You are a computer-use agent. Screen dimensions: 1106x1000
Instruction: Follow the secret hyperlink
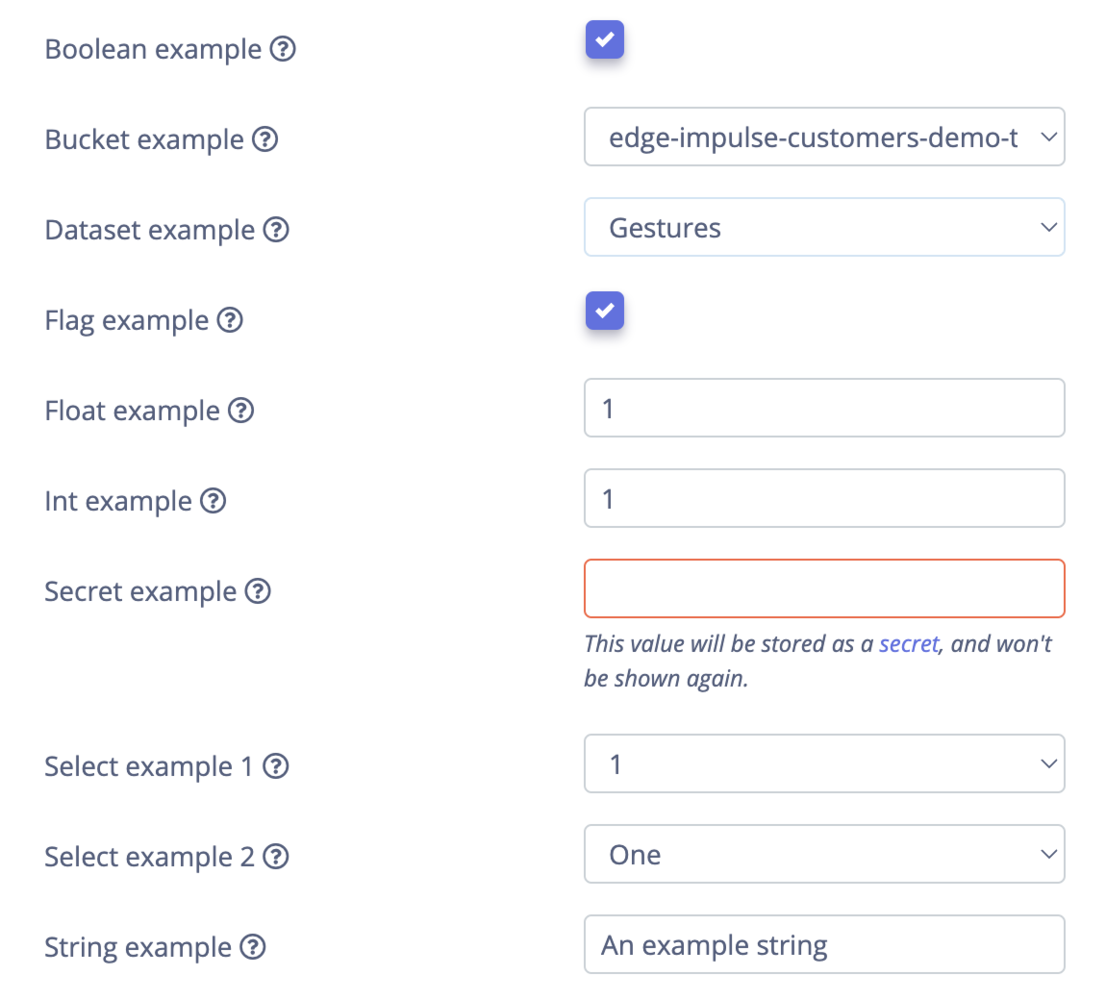point(908,644)
